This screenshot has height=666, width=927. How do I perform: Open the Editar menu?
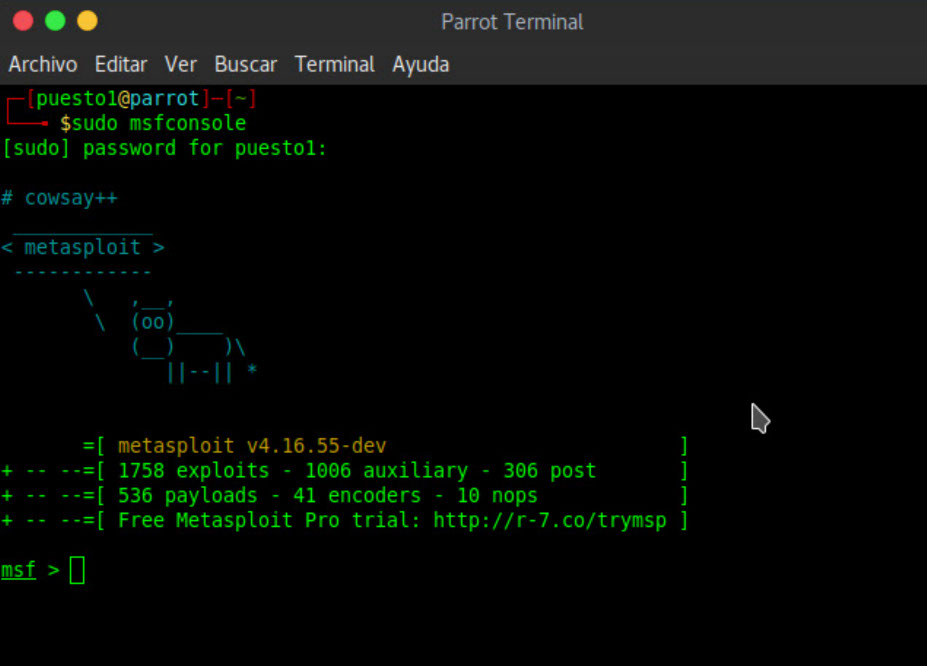121,64
